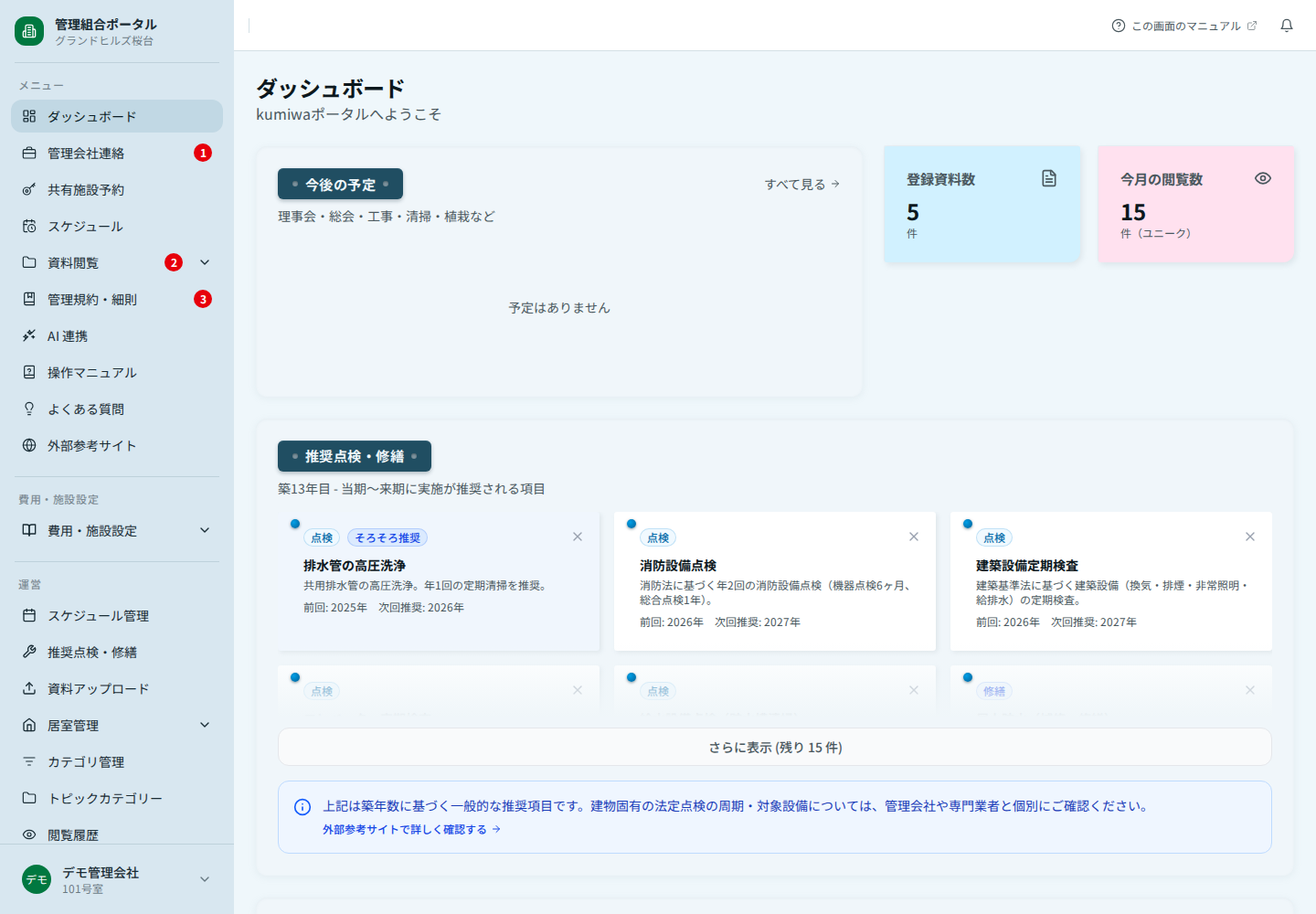
Task: Open the 排水管の高圧洗浄 card title
Action: [355, 566]
